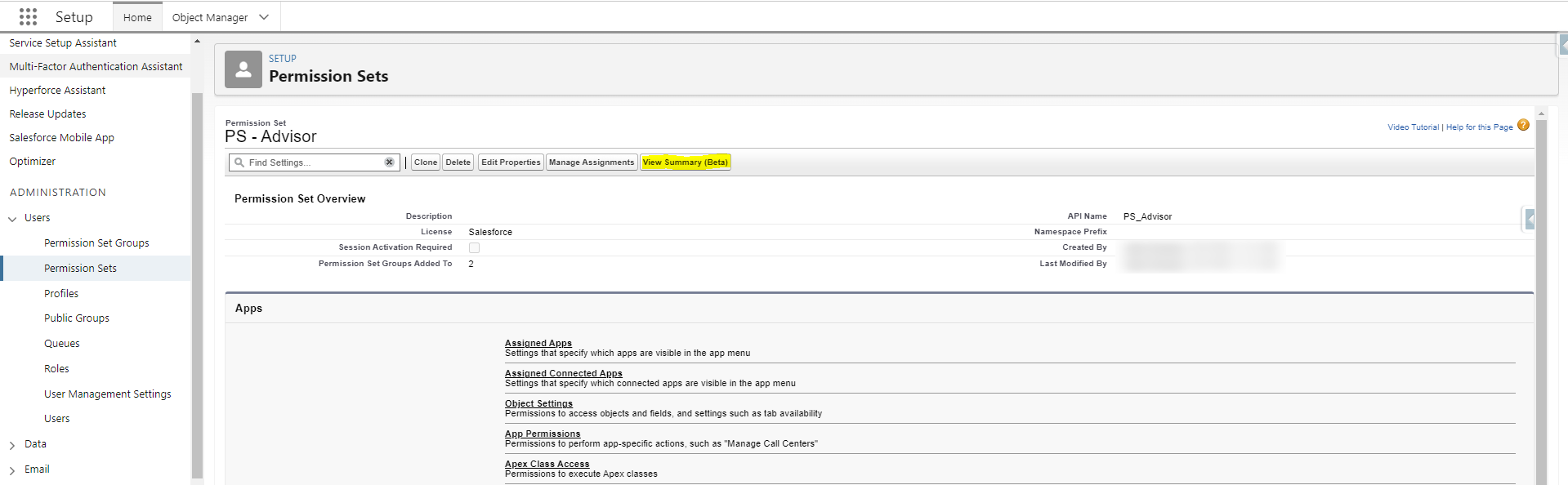This screenshot has height=485, width=1568.
Task: Select Profiles in the sidebar
Action: click(x=61, y=294)
